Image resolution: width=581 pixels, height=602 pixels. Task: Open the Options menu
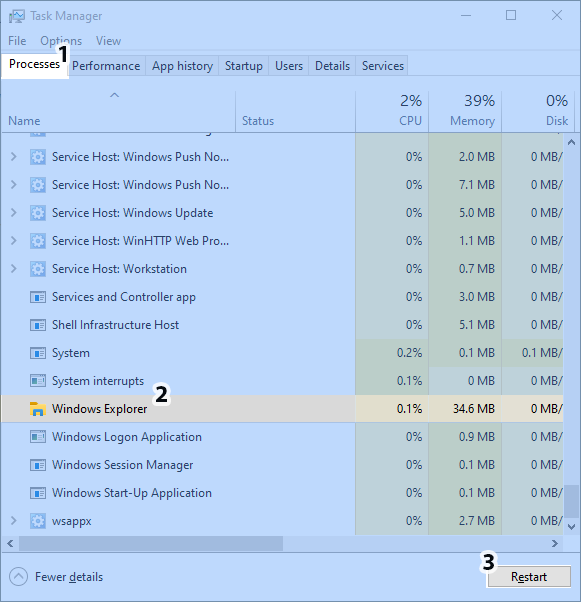61,41
